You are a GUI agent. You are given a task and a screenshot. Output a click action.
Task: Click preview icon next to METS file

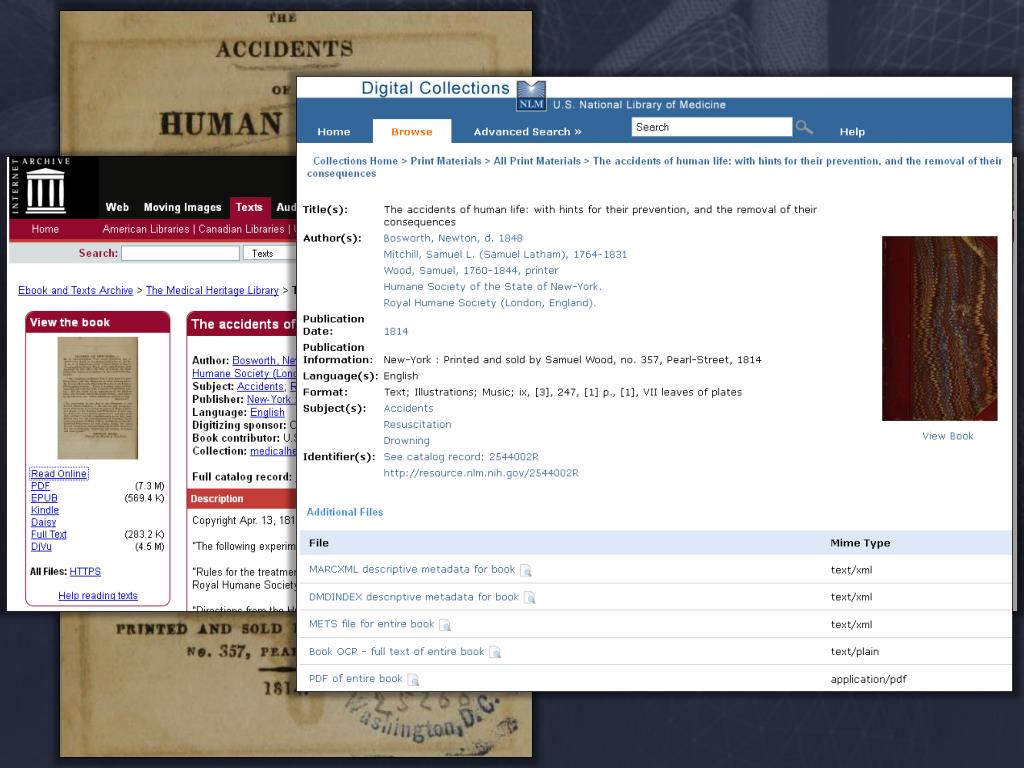click(x=445, y=625)
